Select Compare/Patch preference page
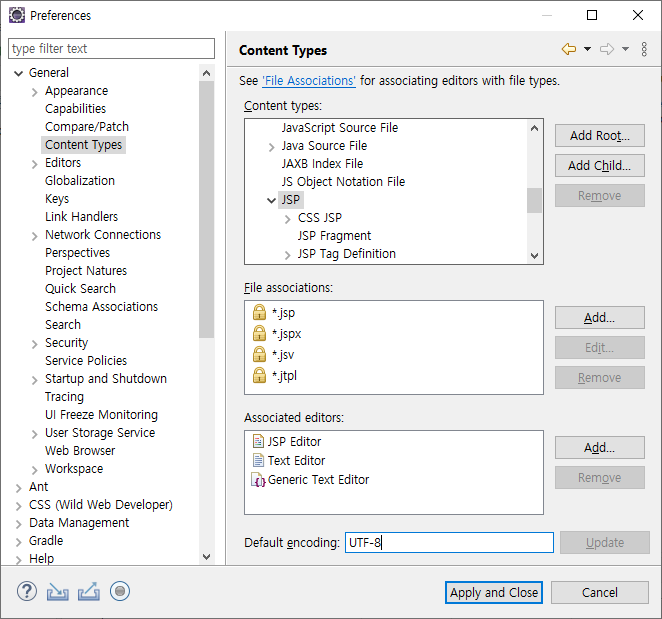The height and width of the screenshot is (619, 662). 87,127
